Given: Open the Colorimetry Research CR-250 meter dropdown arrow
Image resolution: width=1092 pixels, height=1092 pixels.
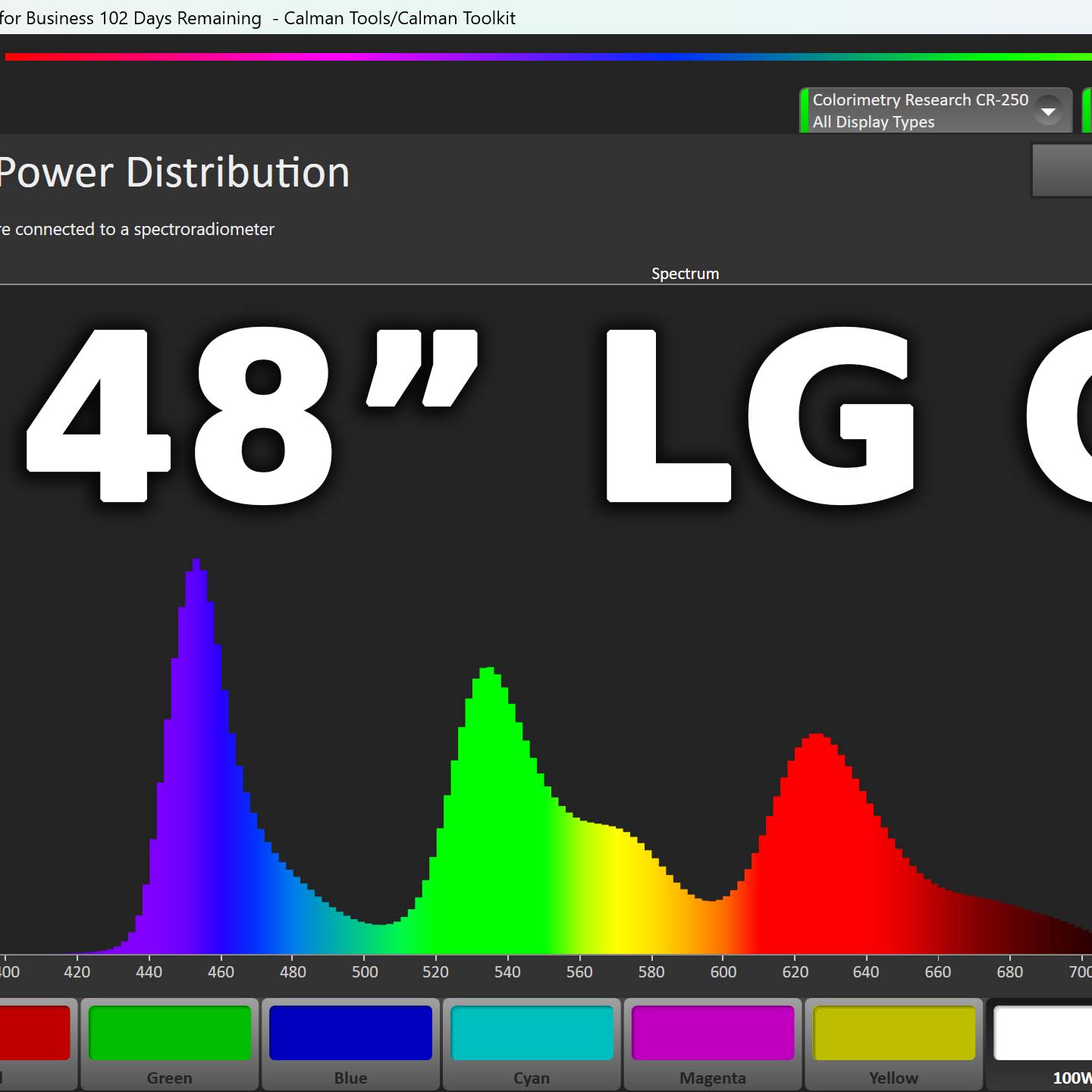Looking at the screenshot, I should [1048, 111].
